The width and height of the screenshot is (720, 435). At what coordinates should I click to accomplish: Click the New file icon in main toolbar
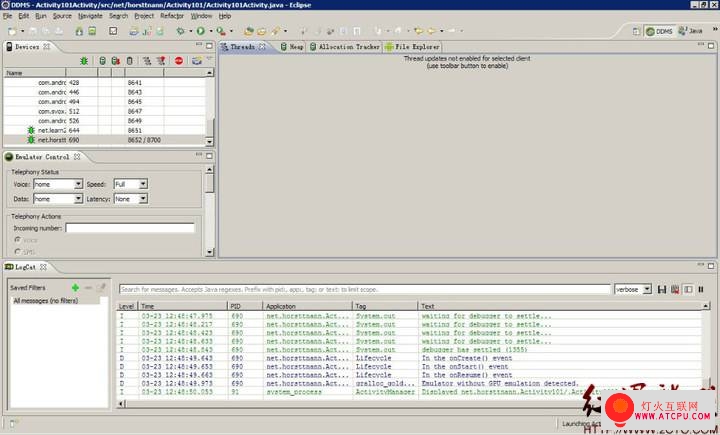(12, 31)
